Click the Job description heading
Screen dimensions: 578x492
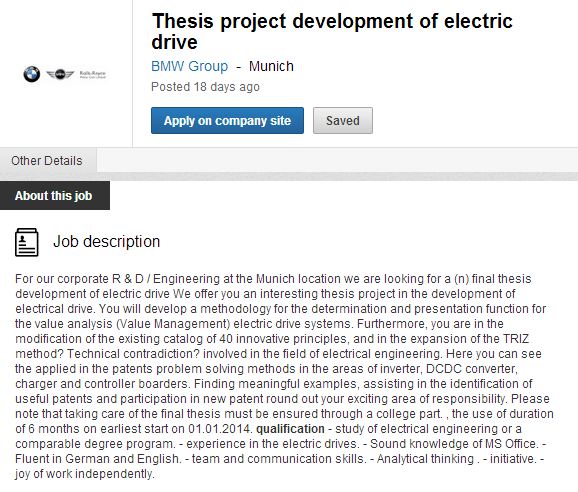pyautogui.click(x=107, y=242)
